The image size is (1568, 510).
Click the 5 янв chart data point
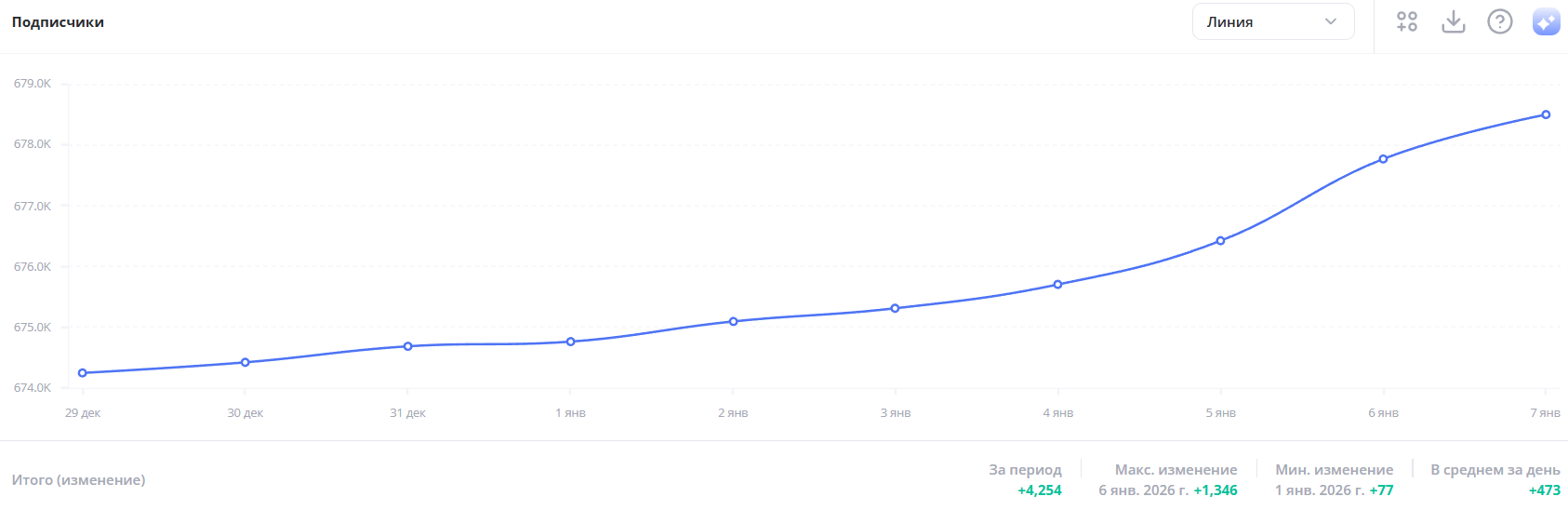tap(1221, 241)
